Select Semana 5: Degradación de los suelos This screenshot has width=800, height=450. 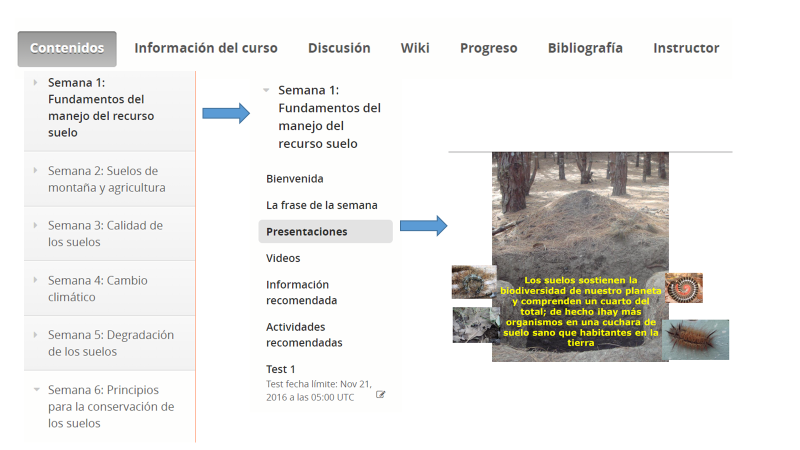point(111,343)
